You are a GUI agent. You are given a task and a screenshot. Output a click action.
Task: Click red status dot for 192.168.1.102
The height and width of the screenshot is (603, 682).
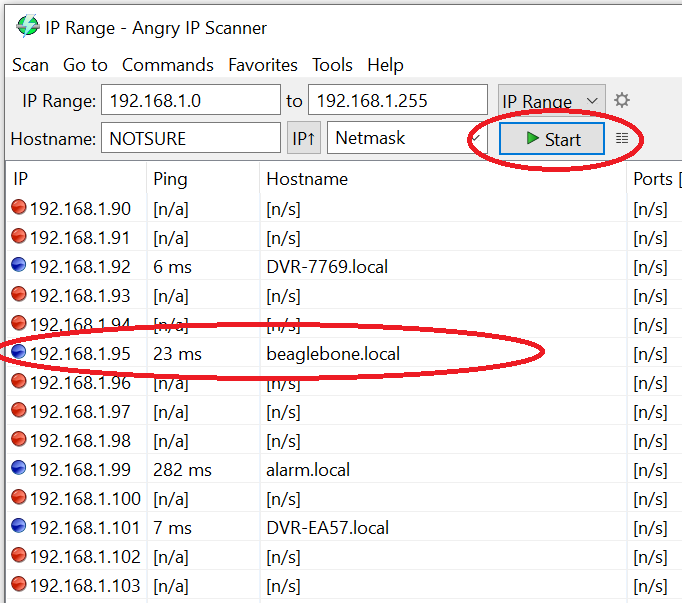19,555
